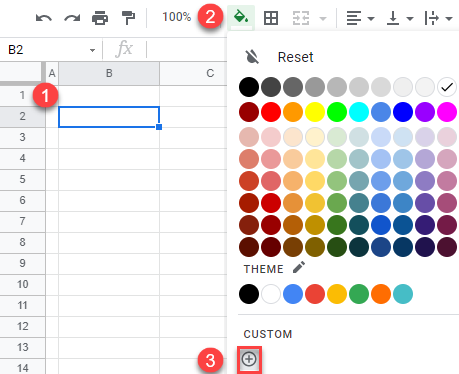Choose the bright green swatch
Viewport: 459px width, 374px height.
(x=337, y=112)
